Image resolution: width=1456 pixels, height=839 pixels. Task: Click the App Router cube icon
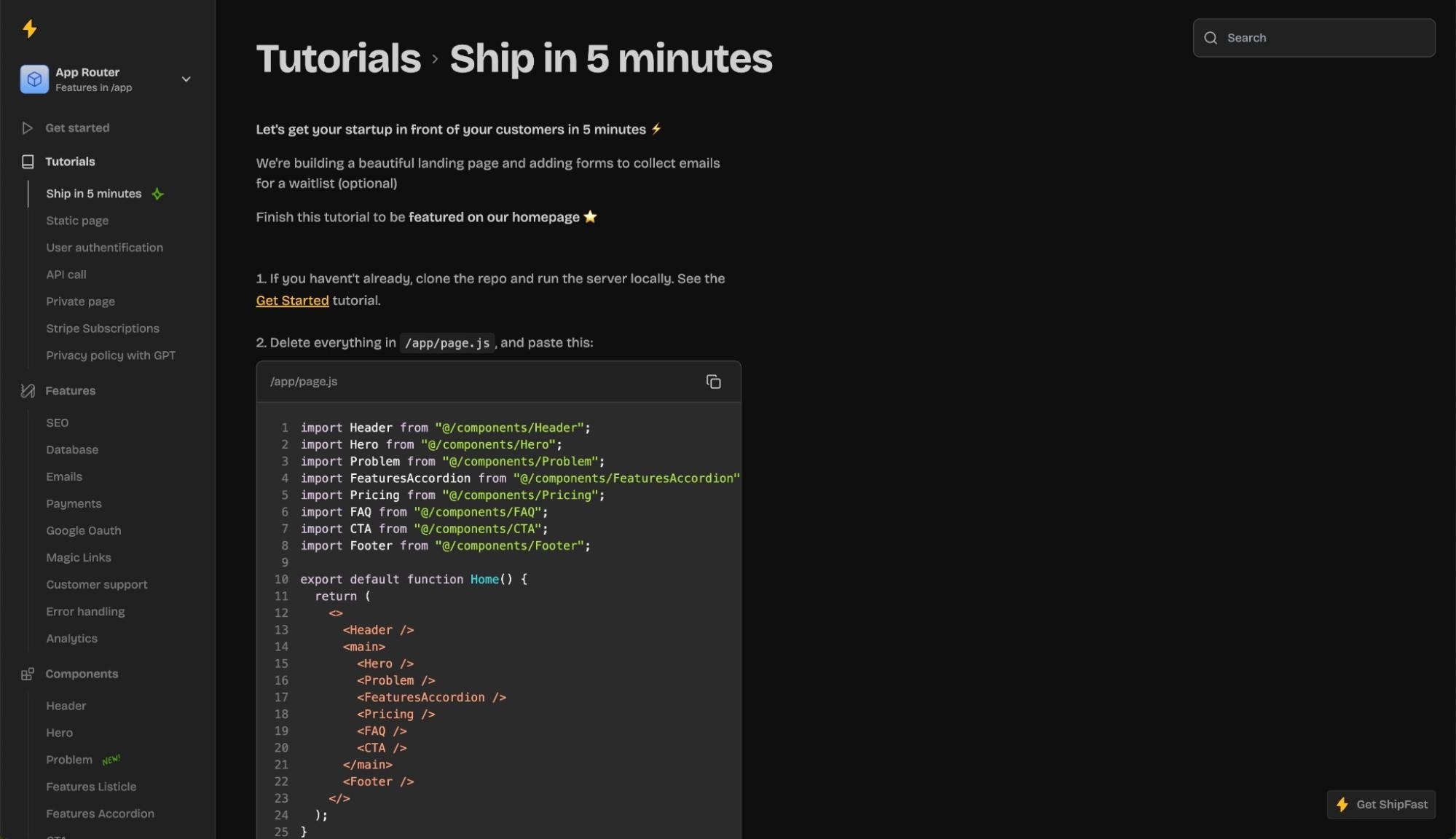click(x=34, y=79)
